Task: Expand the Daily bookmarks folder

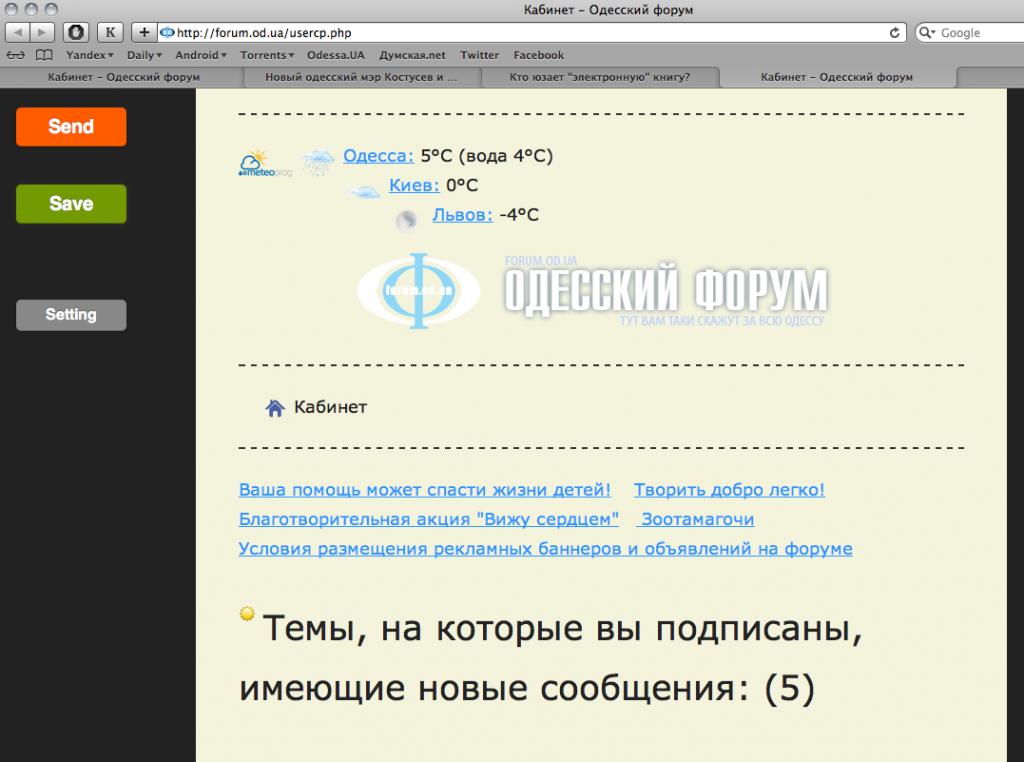Action: [x=145, y=55]
